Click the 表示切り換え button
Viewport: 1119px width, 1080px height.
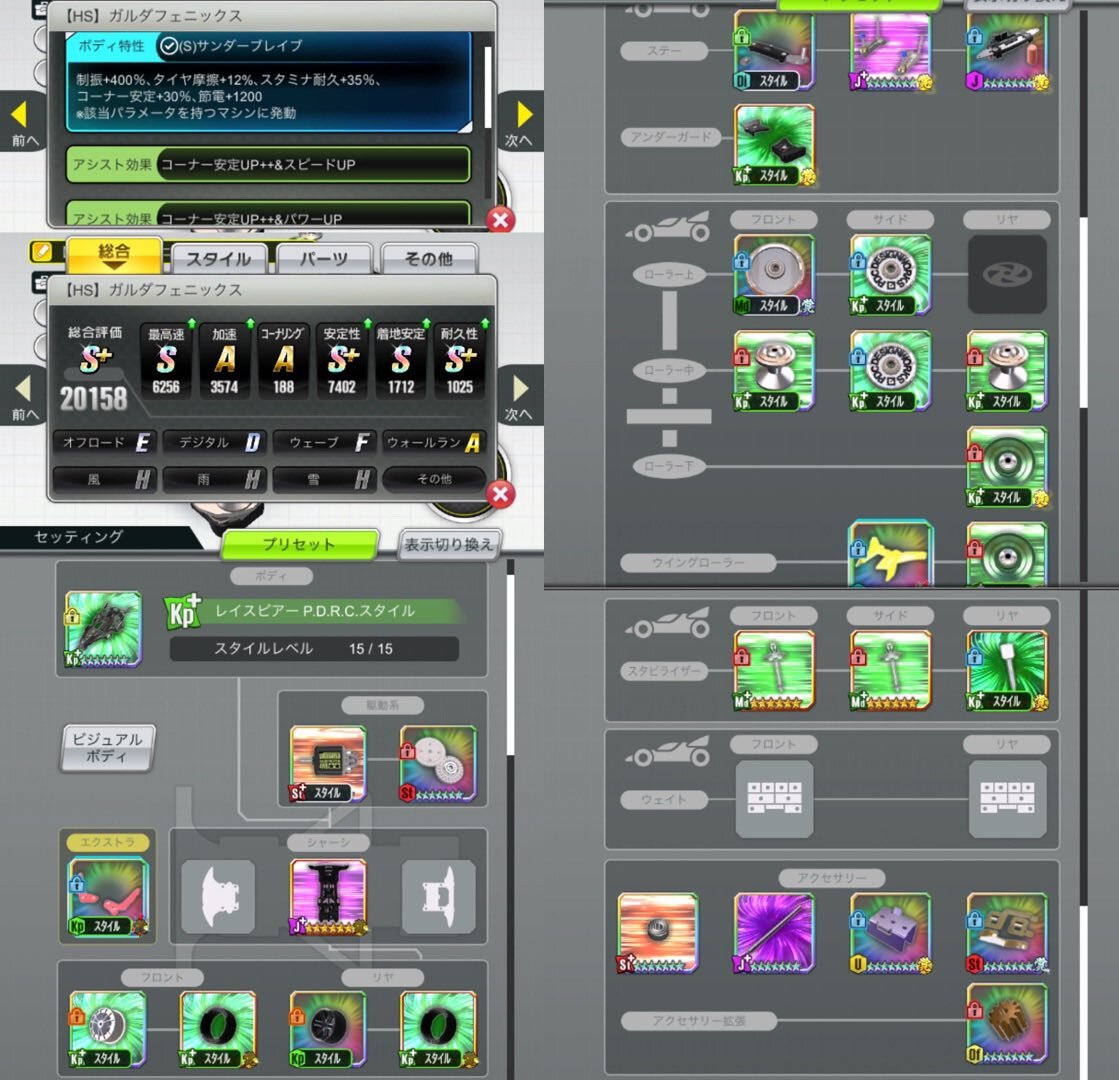tap(449, 545)
